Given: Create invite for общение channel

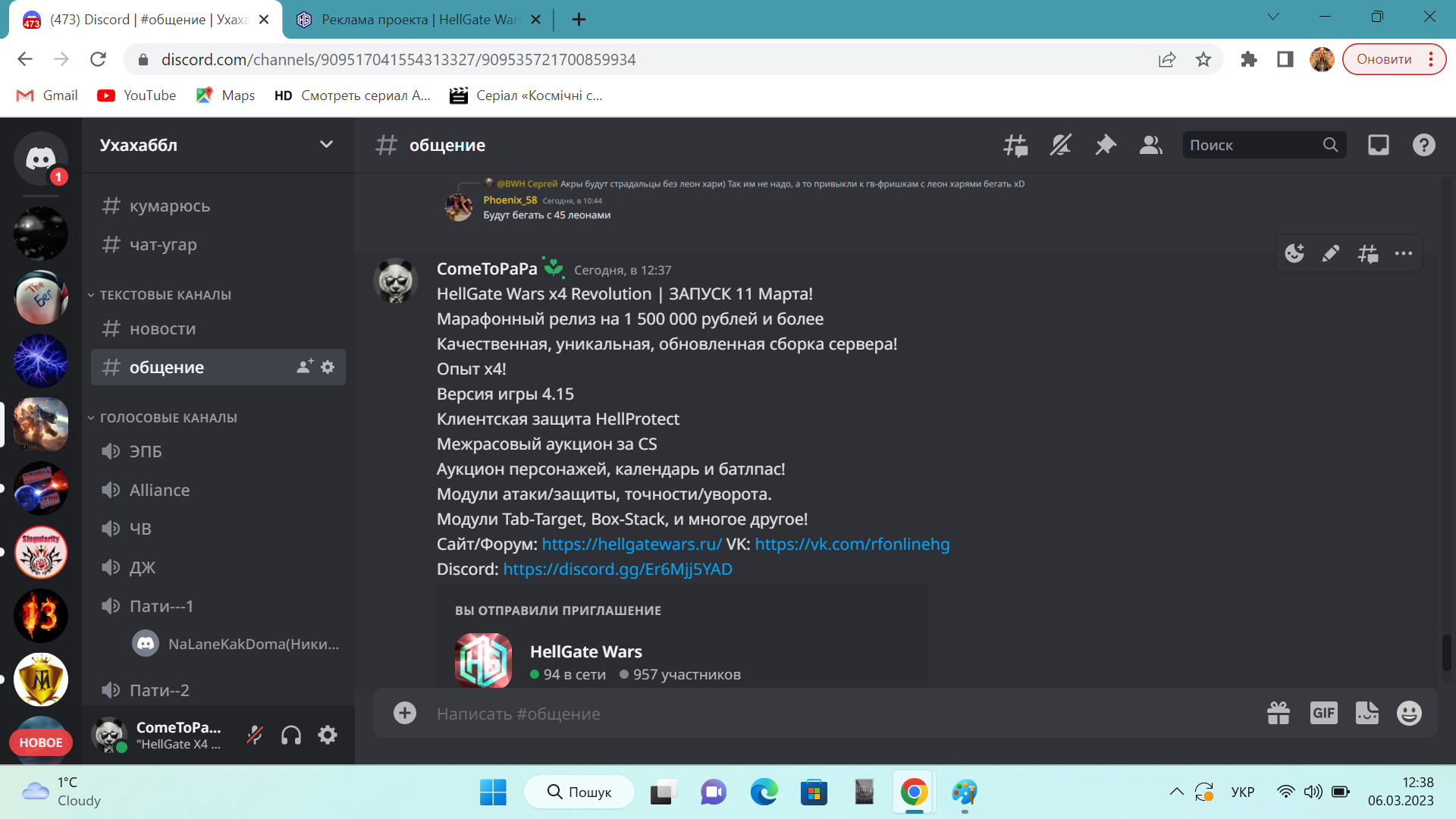Looking at the screenshot, I should [x=305, y=367].
